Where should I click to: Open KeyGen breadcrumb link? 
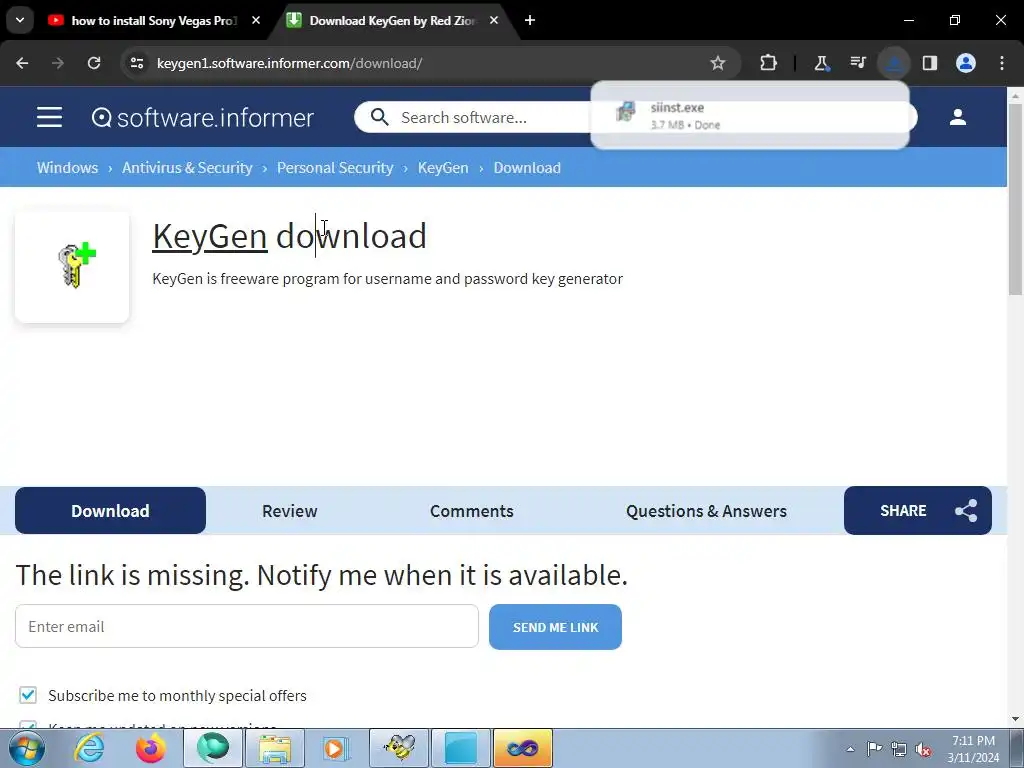point(443,168)
